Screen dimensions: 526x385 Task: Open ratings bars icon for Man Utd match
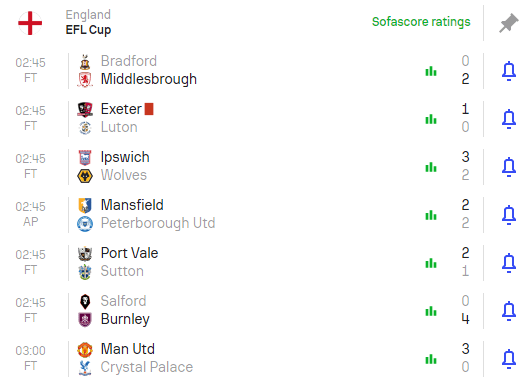431,359
